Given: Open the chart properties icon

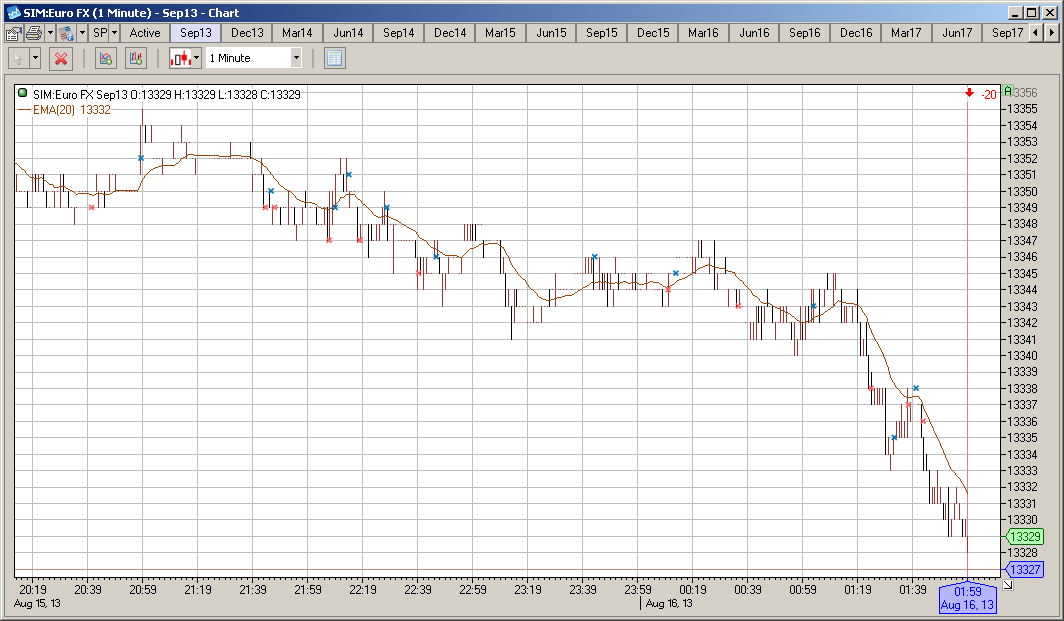Looking at the screenshot, I should [x=14, y=33].
